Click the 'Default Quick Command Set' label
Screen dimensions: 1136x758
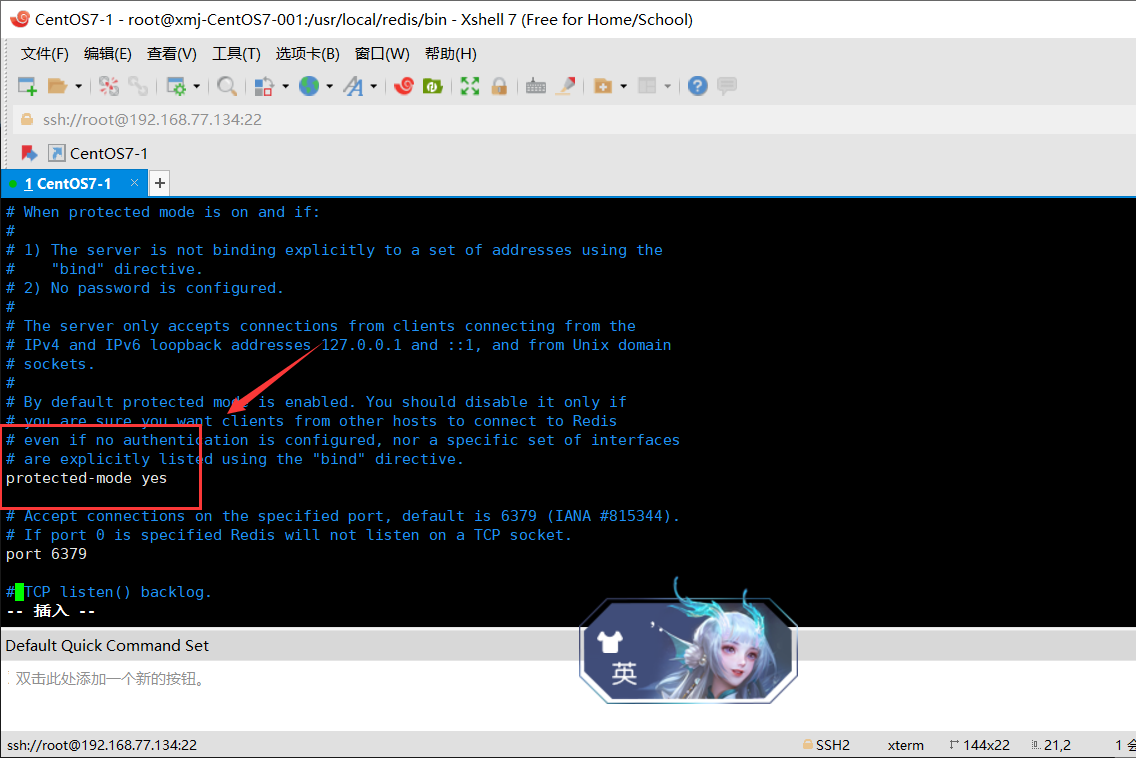pos(107,646)
